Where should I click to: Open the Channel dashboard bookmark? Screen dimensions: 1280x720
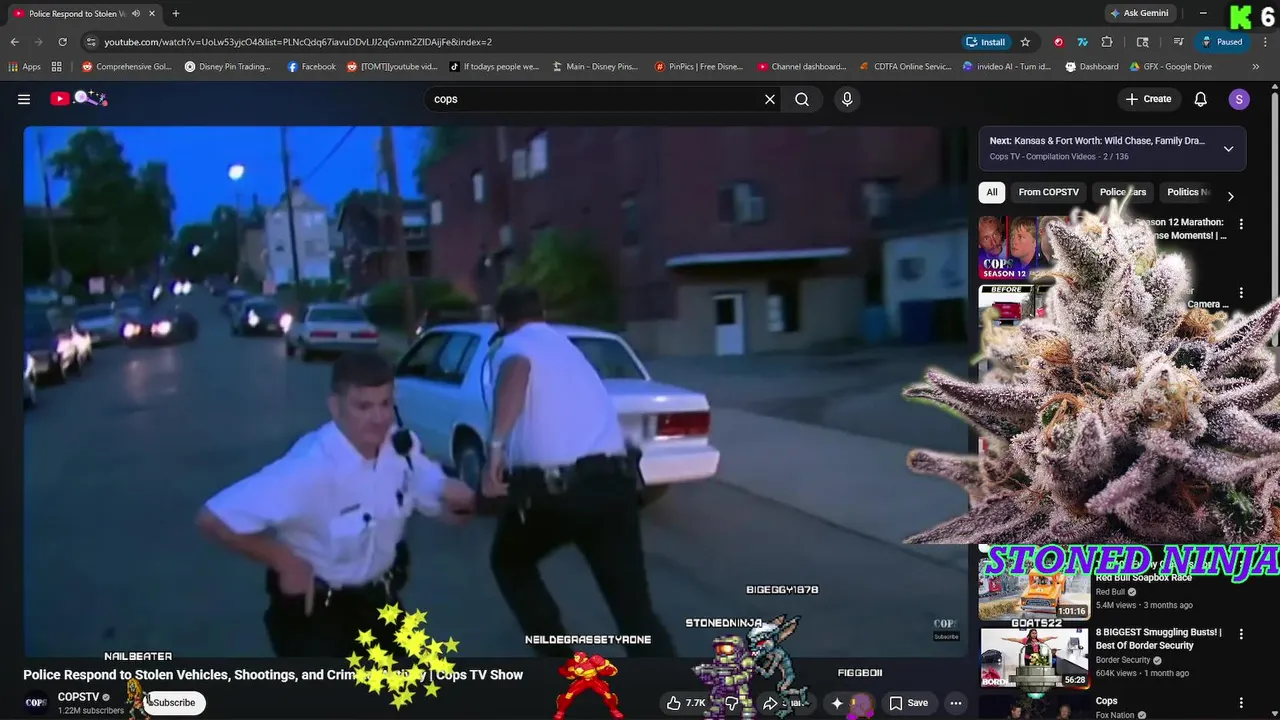tap(802, 67)
